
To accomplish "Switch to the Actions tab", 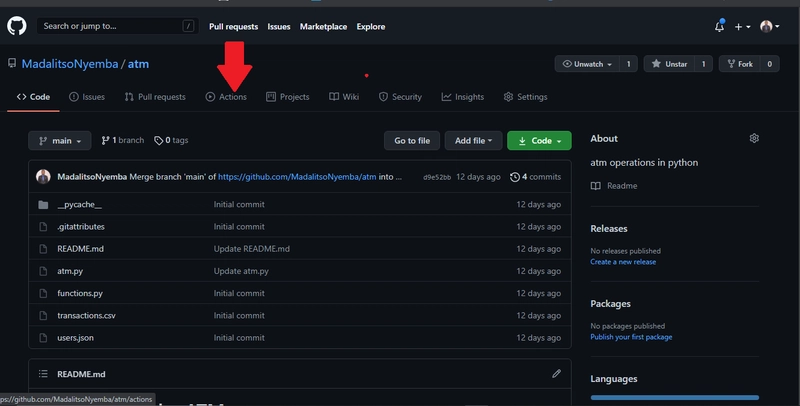I will (x=226, y=97).
